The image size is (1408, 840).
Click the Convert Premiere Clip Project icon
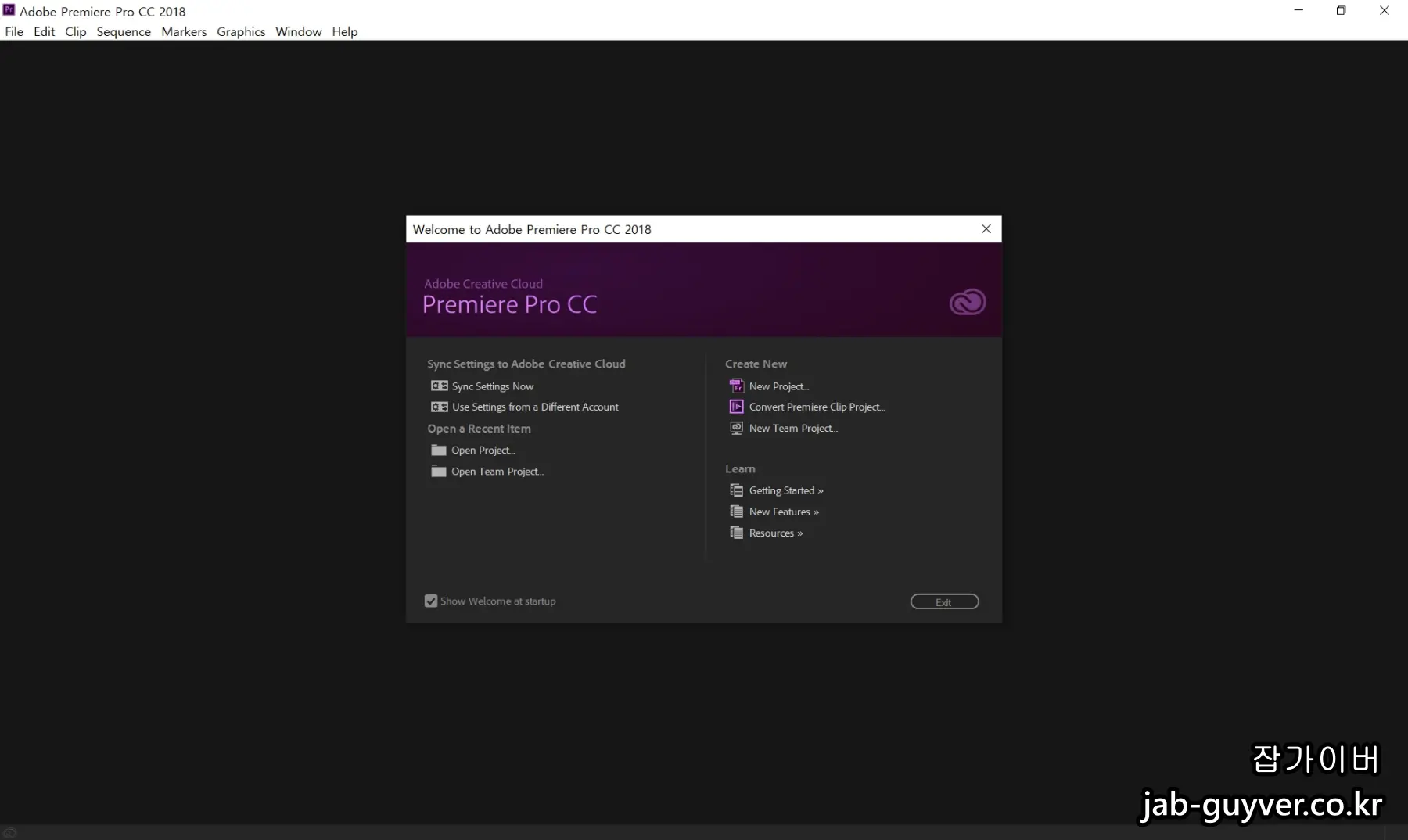point(736,407)
